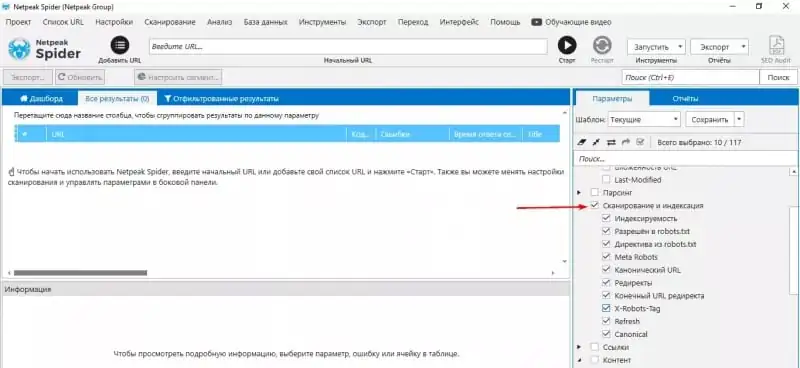Uncheck the Refresh parameter checkbox
This screenshot has height=368, width=800.
[606, 321]
